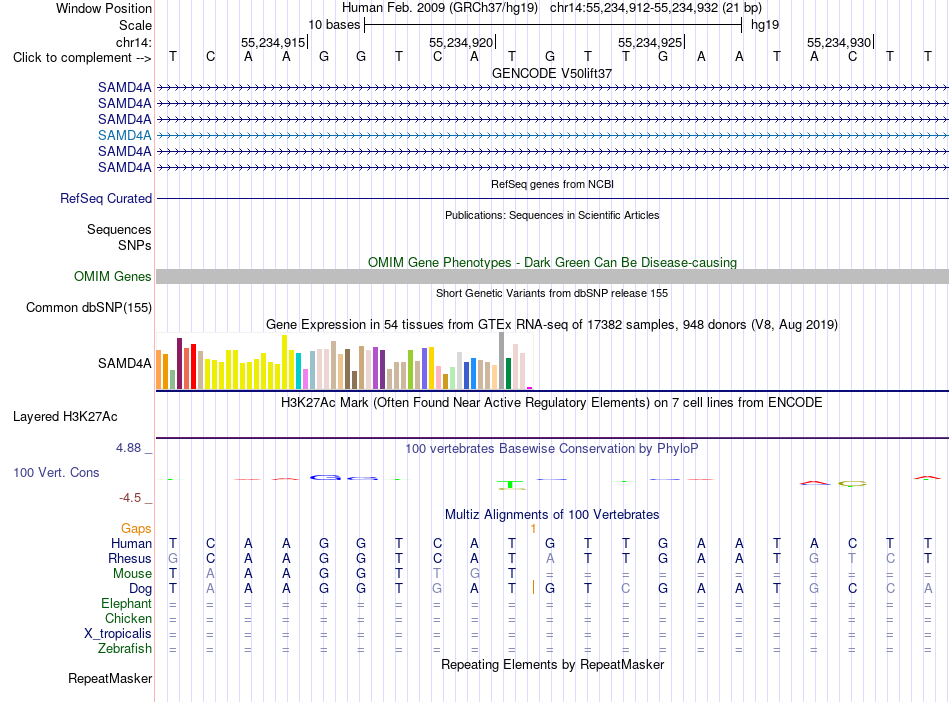This screenshot has height=702, width=950.
Task: Click the 100 Vert. Cons track label
Action: [x=56, y=472]
